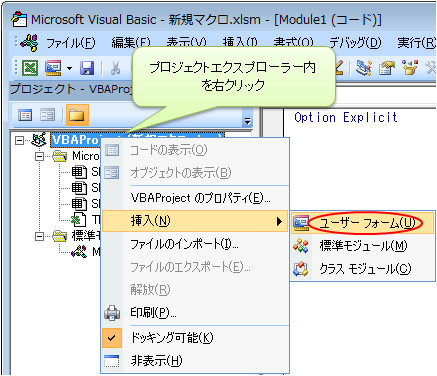Screen dimensions: 437x376
Task: Open project panel toolbar options arrow
Action: pyautogui.click(x=247, y=121)
